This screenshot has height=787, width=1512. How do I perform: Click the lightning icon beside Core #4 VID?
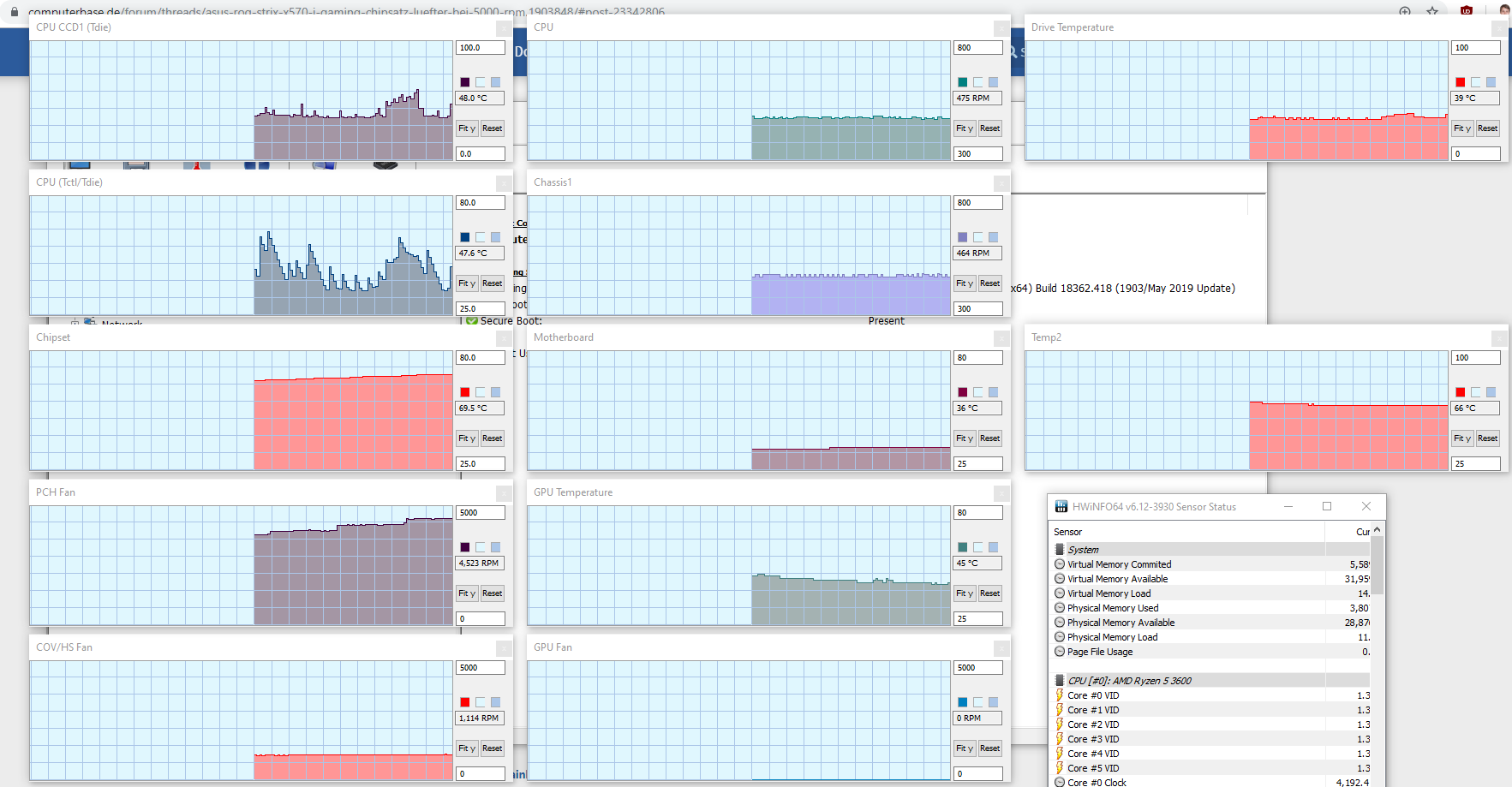pos(1060,754)
